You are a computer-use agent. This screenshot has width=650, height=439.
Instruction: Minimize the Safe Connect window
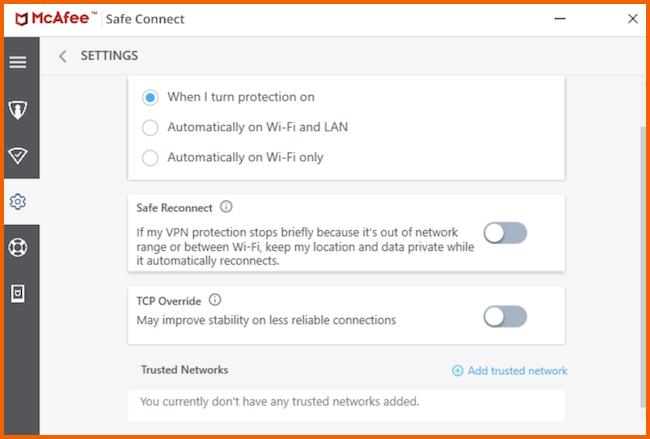click(x=560, y=19)
